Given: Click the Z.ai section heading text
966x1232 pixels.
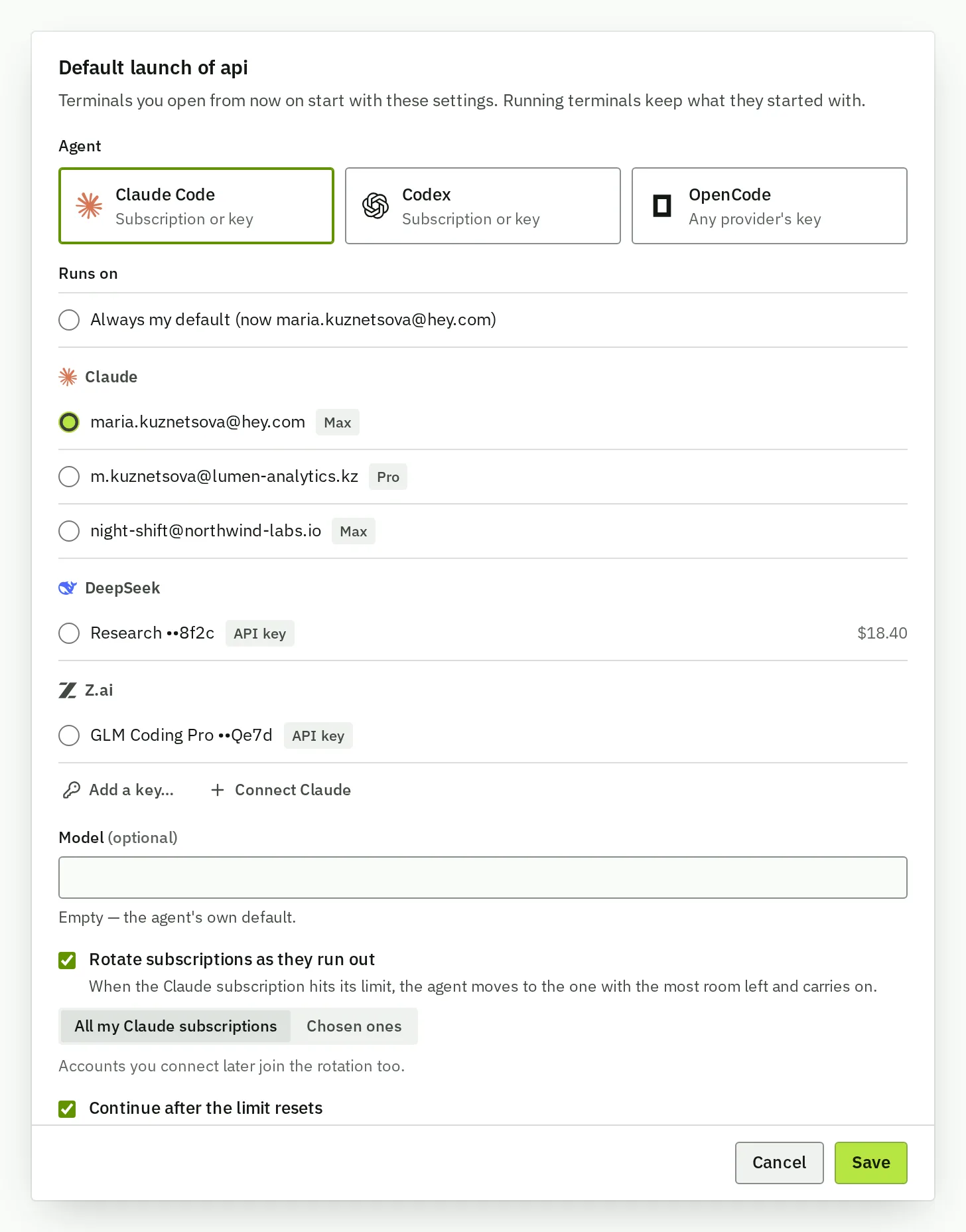Looking at the screenshot, I should [99, 690].
